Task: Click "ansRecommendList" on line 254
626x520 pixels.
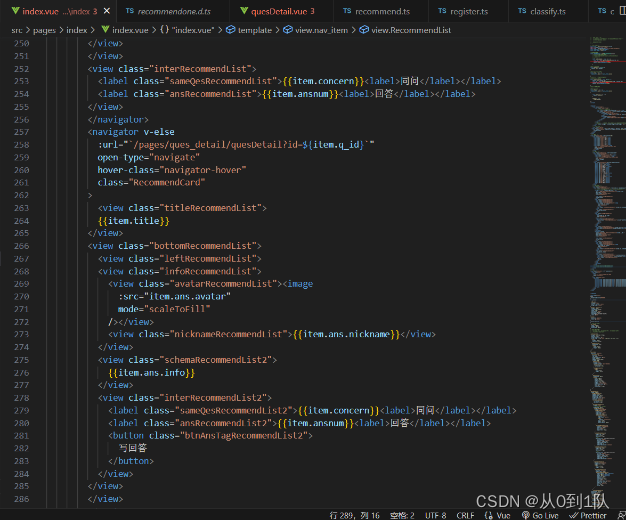Action: 211,94
